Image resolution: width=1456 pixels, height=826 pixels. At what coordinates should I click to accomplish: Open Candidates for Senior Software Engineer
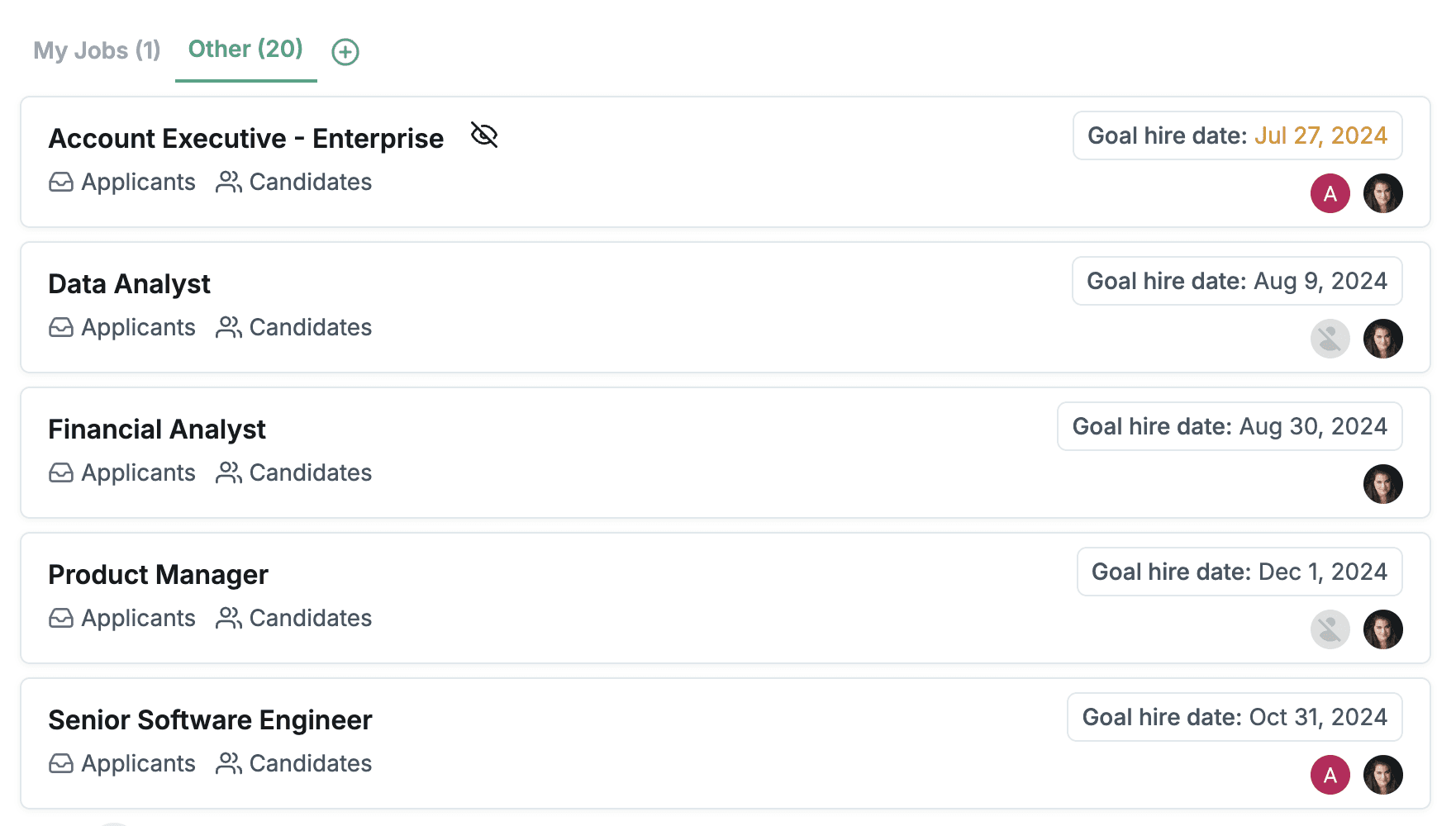point(294,763)
